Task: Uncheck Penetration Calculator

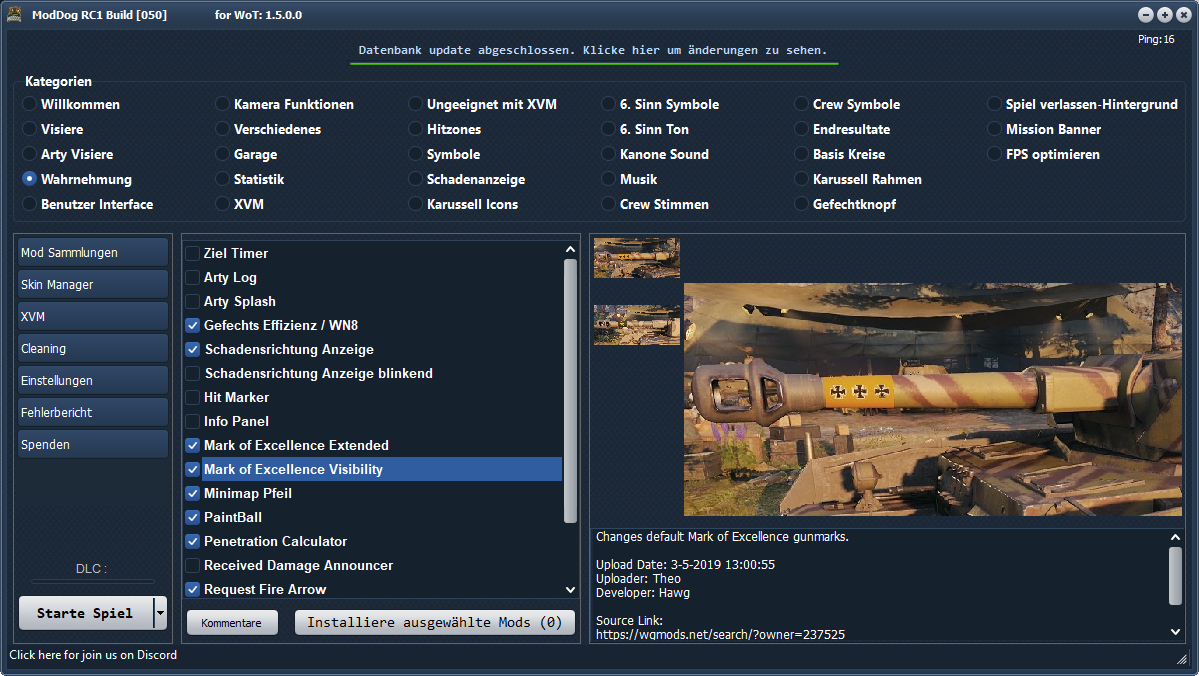Action: click(x=193, y=541)
